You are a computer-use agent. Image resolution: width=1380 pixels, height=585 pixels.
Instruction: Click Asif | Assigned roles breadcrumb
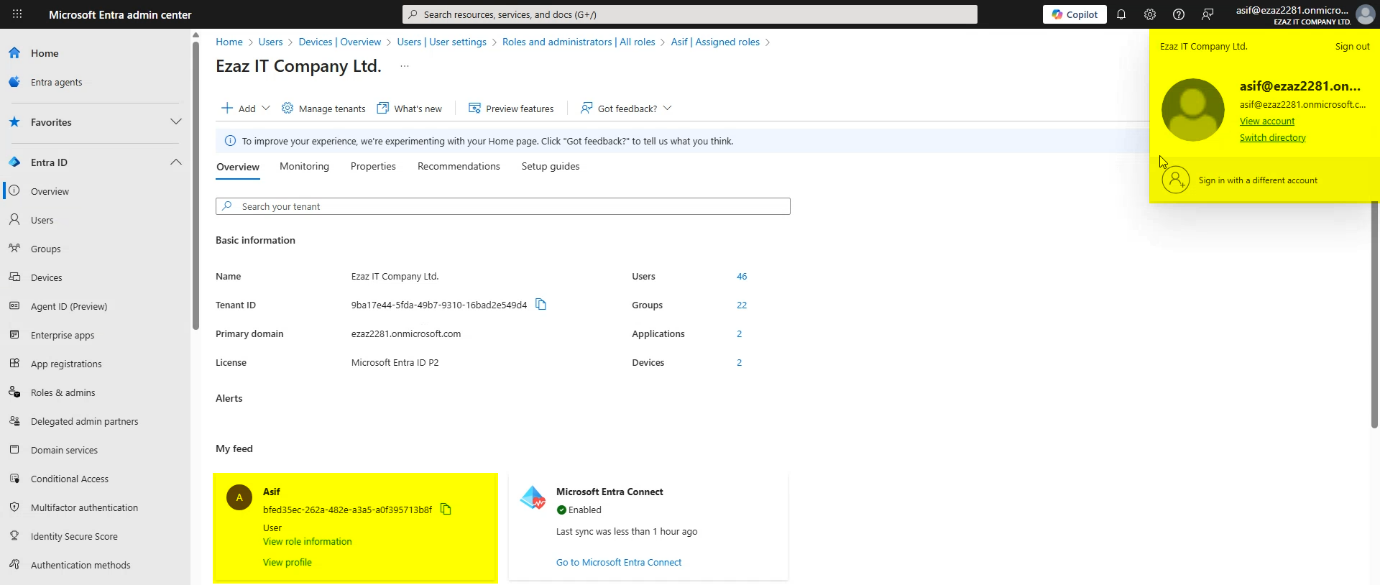coord(715,42)
